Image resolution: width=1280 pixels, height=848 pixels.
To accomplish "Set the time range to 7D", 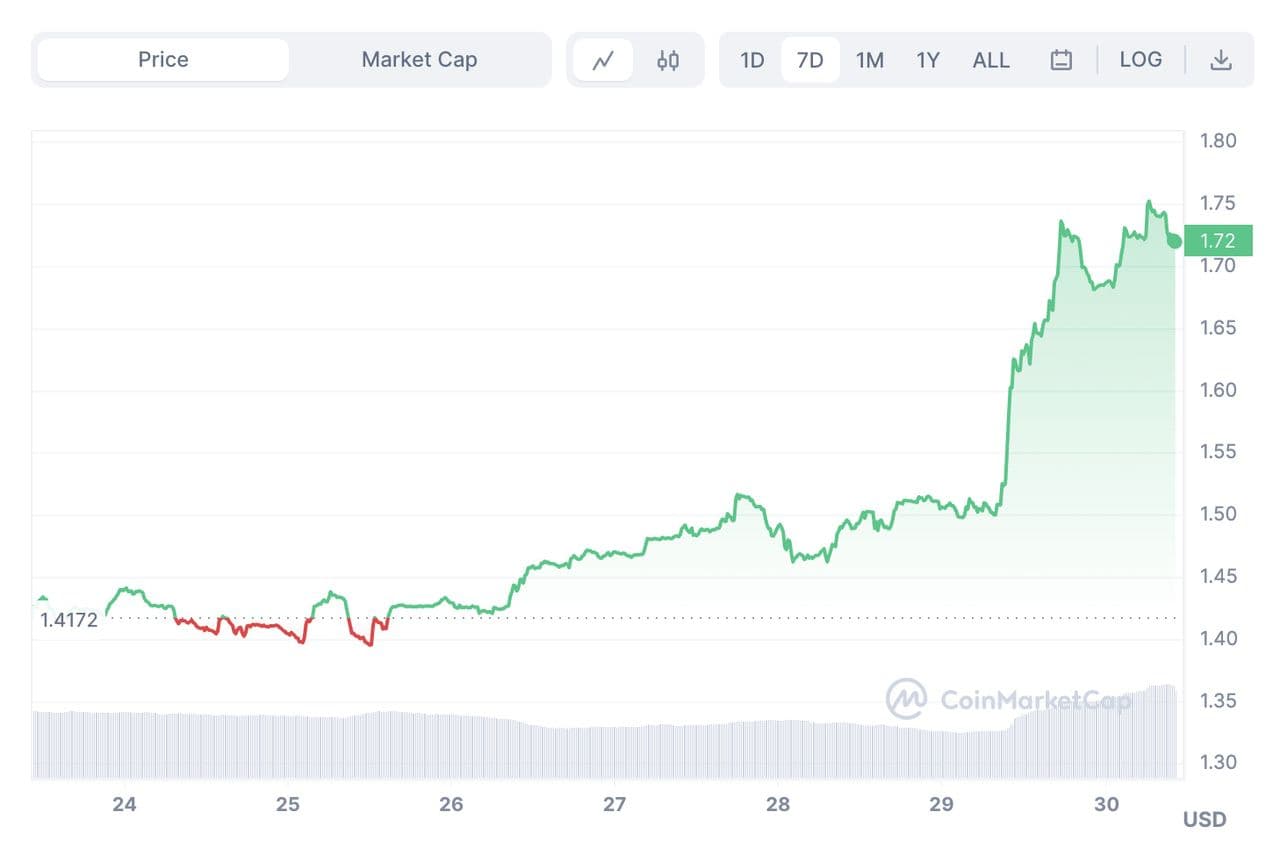I will click(810, 60).
